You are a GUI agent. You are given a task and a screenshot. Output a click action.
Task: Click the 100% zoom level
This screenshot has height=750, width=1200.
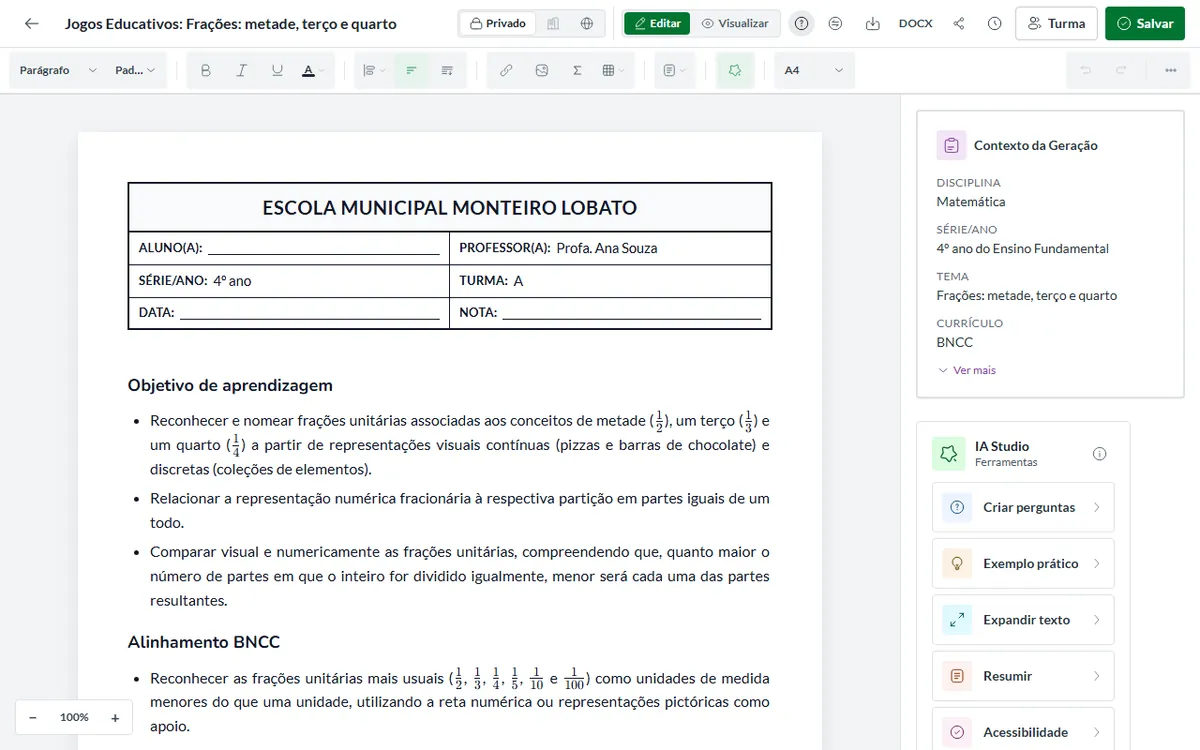[74, 717]
